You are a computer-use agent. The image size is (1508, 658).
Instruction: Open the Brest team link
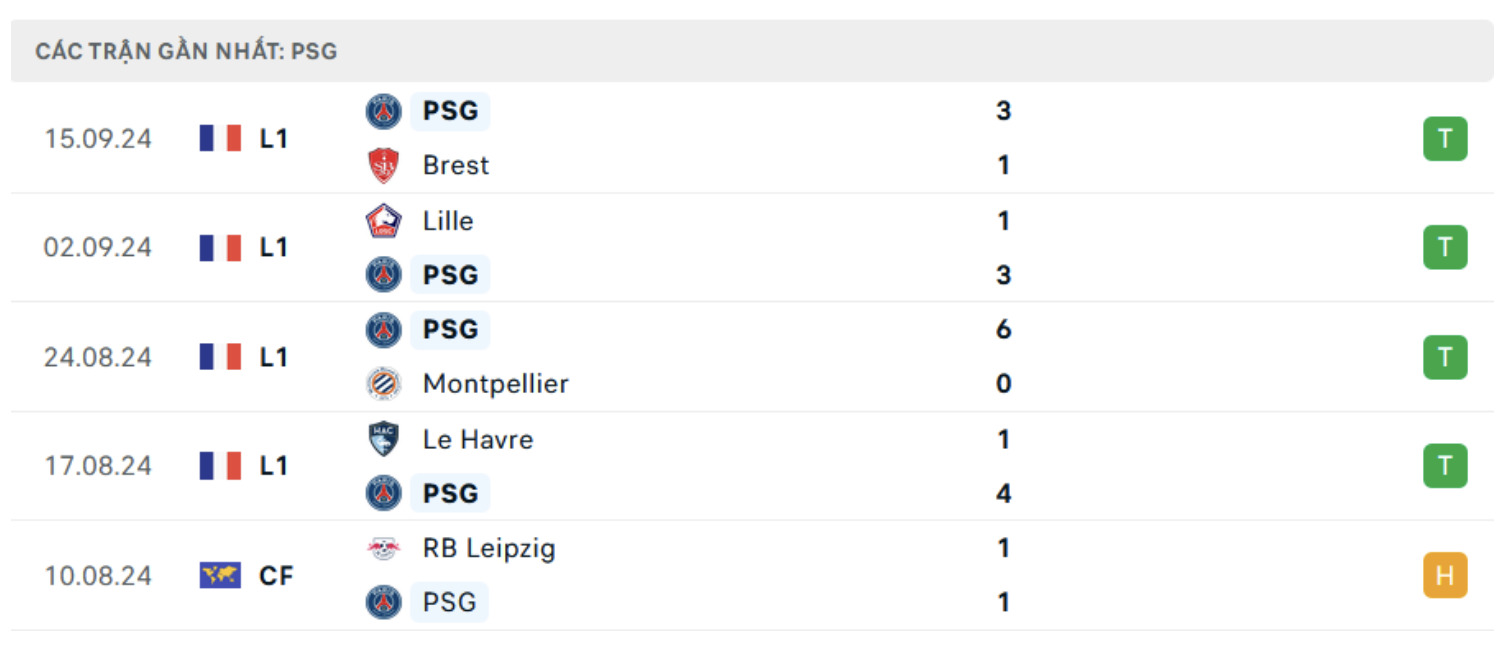click(456, 165)
